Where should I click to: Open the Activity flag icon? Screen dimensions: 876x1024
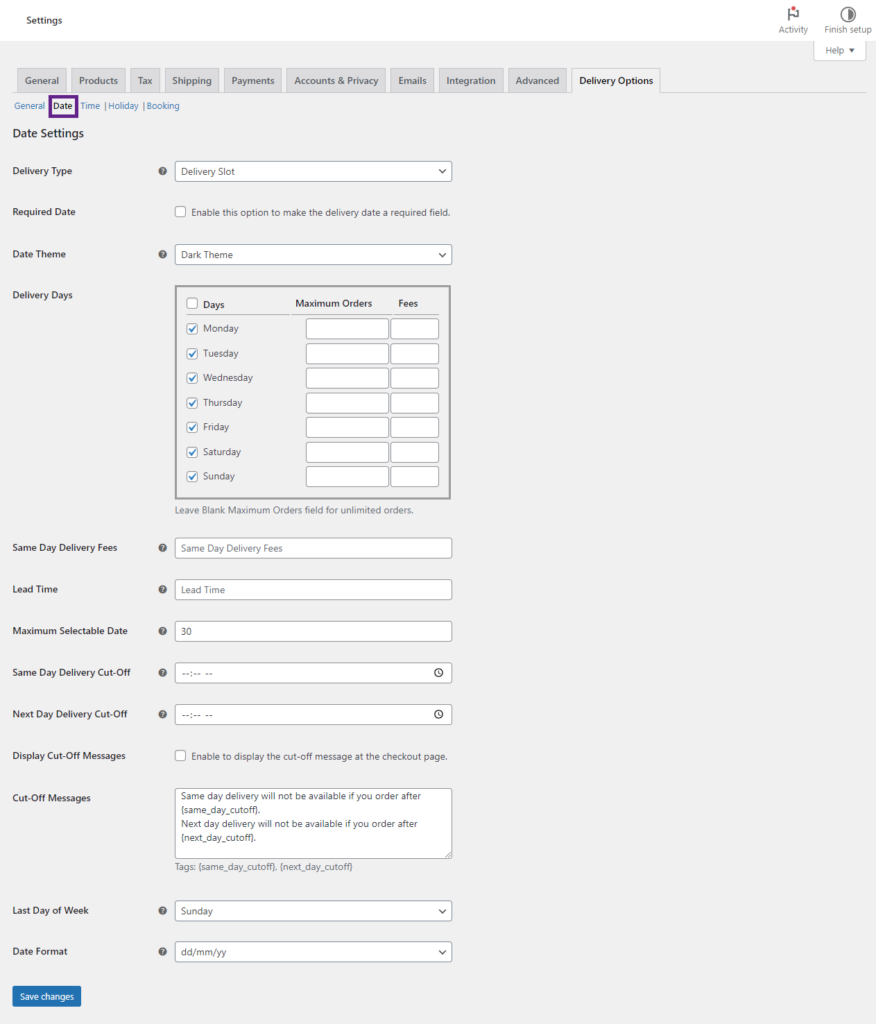coord(793,14)
